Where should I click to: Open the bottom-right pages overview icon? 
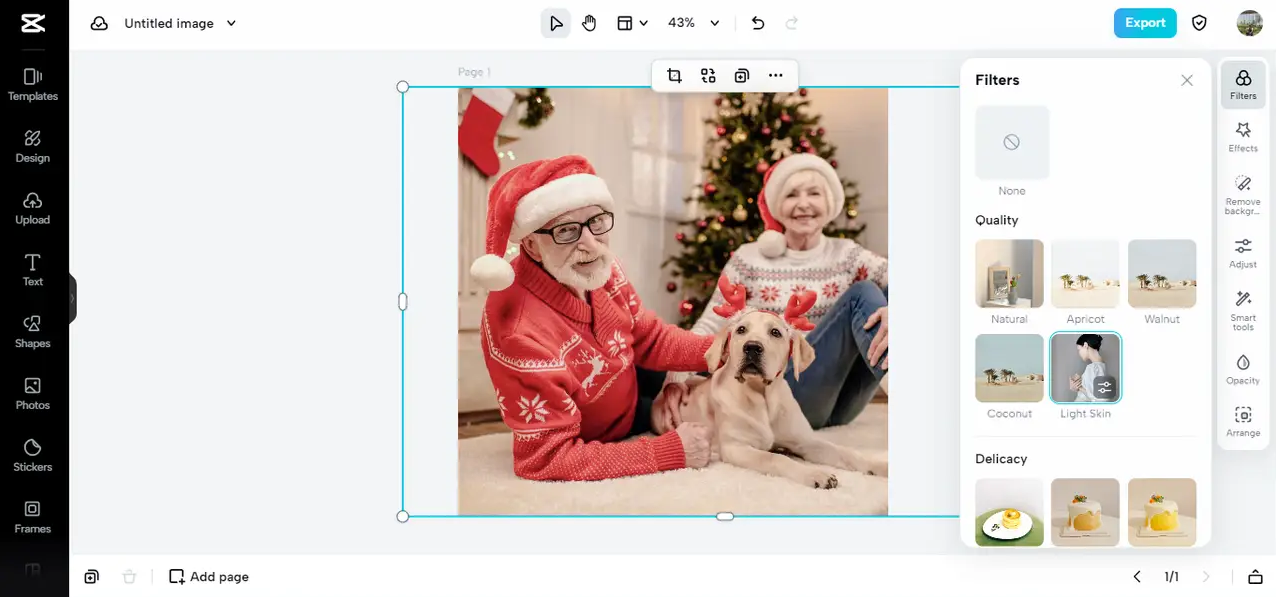1255,577
